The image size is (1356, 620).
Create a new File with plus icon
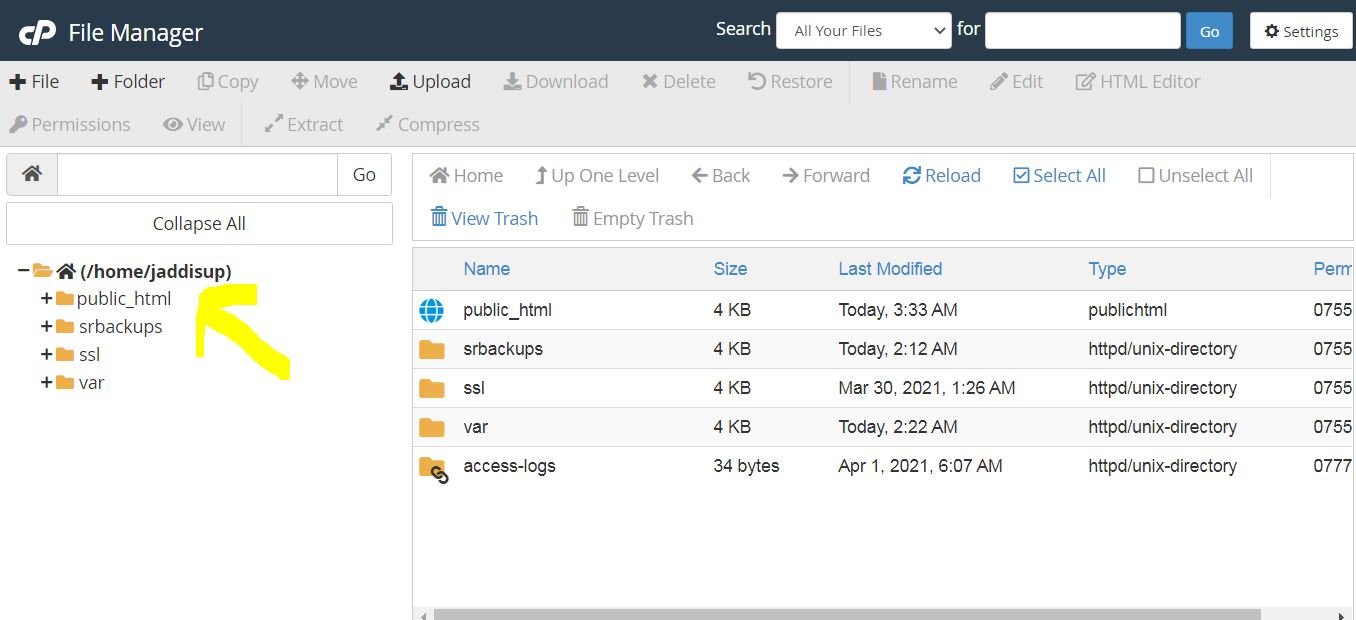click(34, 82)
